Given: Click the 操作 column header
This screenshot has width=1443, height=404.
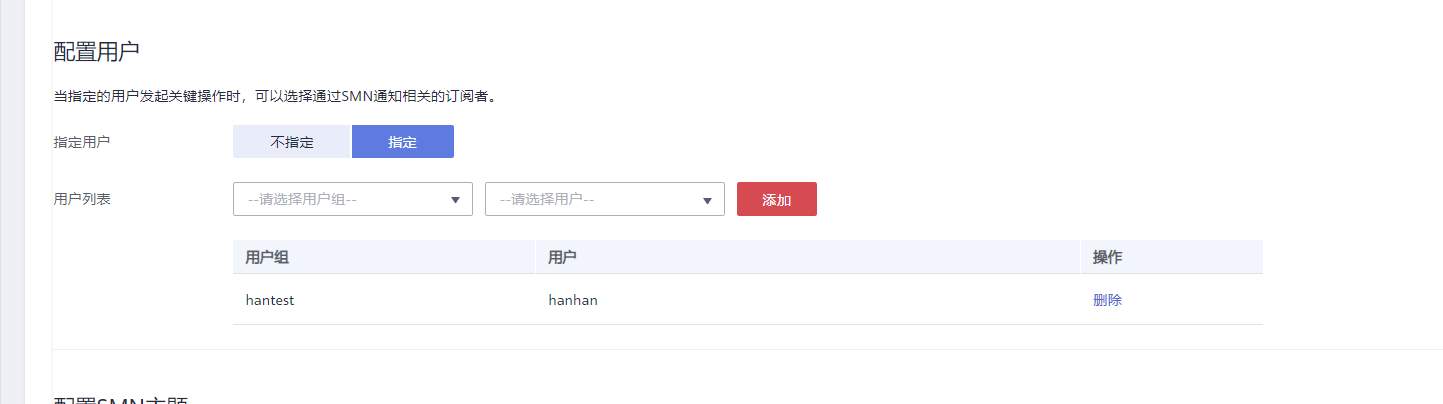Looking at the screenshot, I should pos(1107,258).
